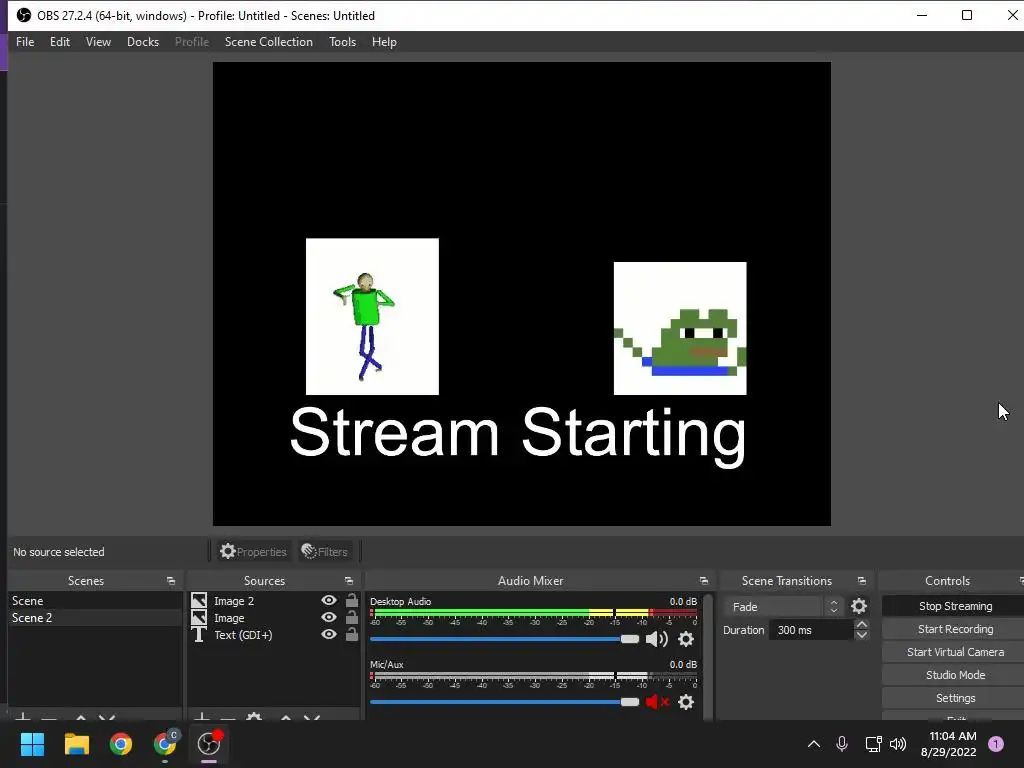
Task: Undock the Sources panel
Action: tap(349, 581)
